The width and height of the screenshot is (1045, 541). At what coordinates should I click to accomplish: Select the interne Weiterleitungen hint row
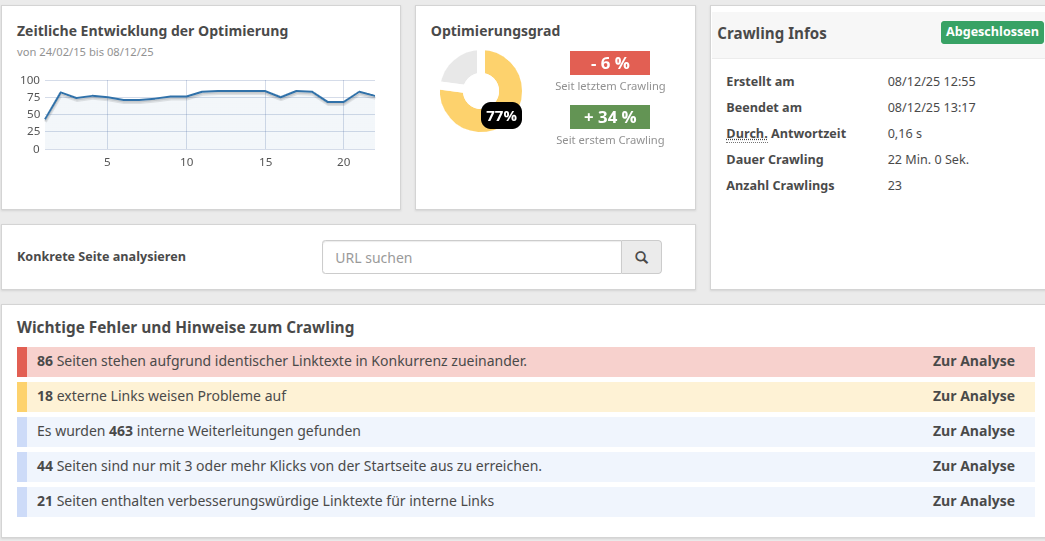click(400, 431)
